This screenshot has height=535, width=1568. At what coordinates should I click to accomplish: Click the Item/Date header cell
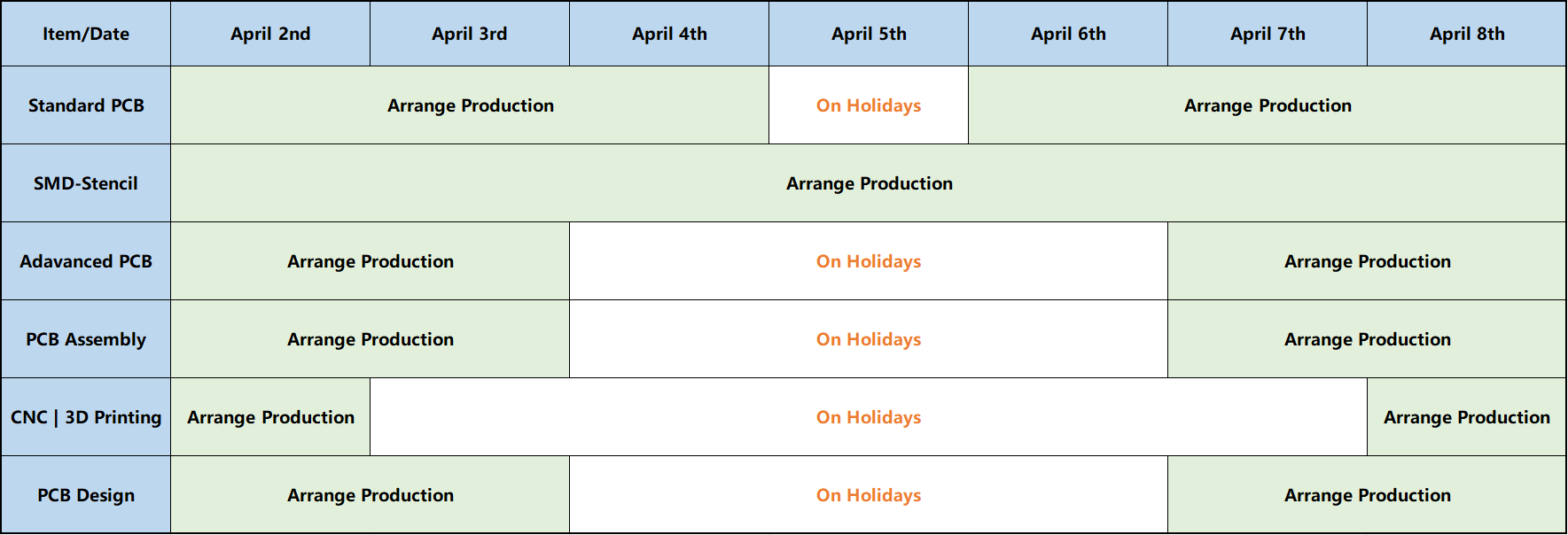coord(86,34)
